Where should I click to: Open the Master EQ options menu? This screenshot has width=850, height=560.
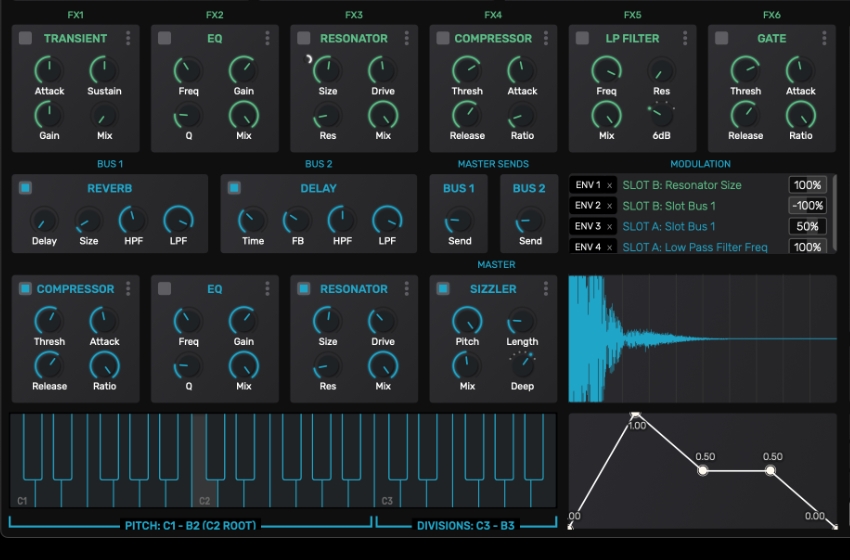[x=267, y=288]
